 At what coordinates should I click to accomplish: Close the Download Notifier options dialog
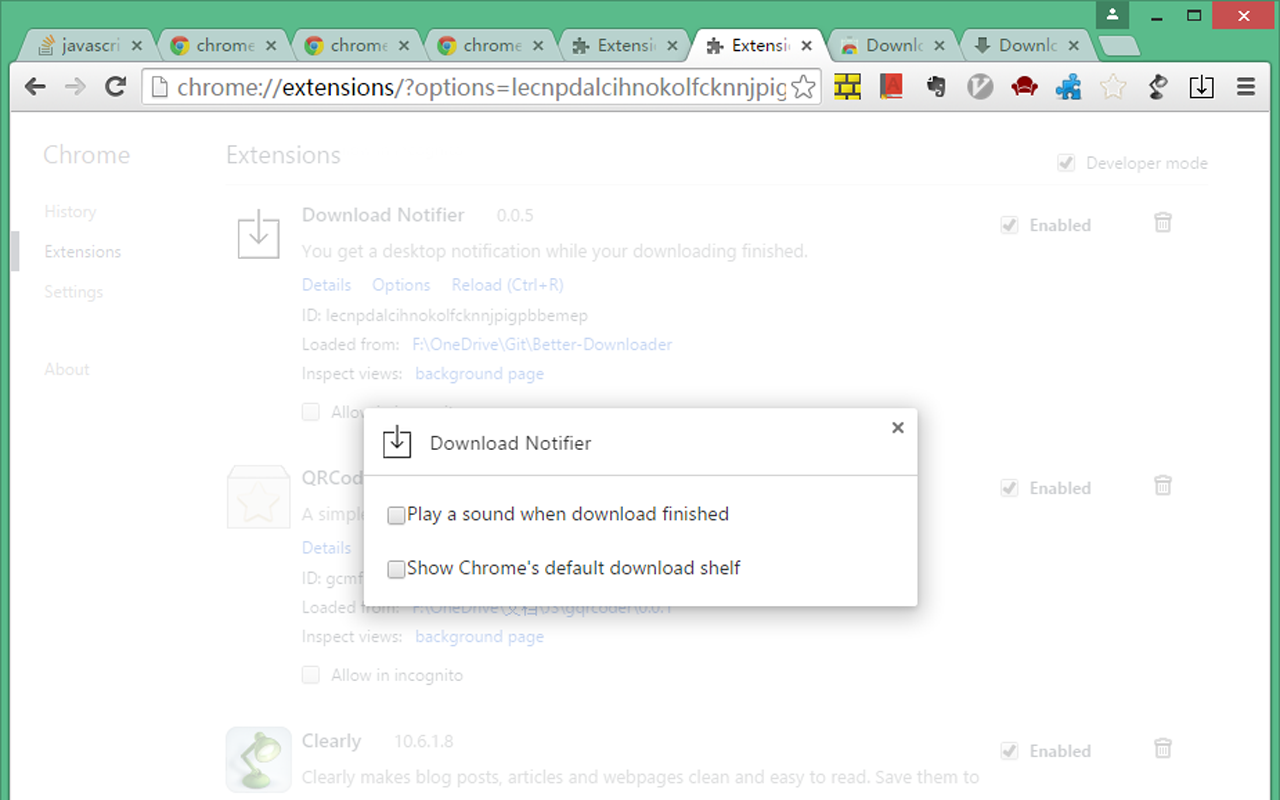(x=897, y=428)
